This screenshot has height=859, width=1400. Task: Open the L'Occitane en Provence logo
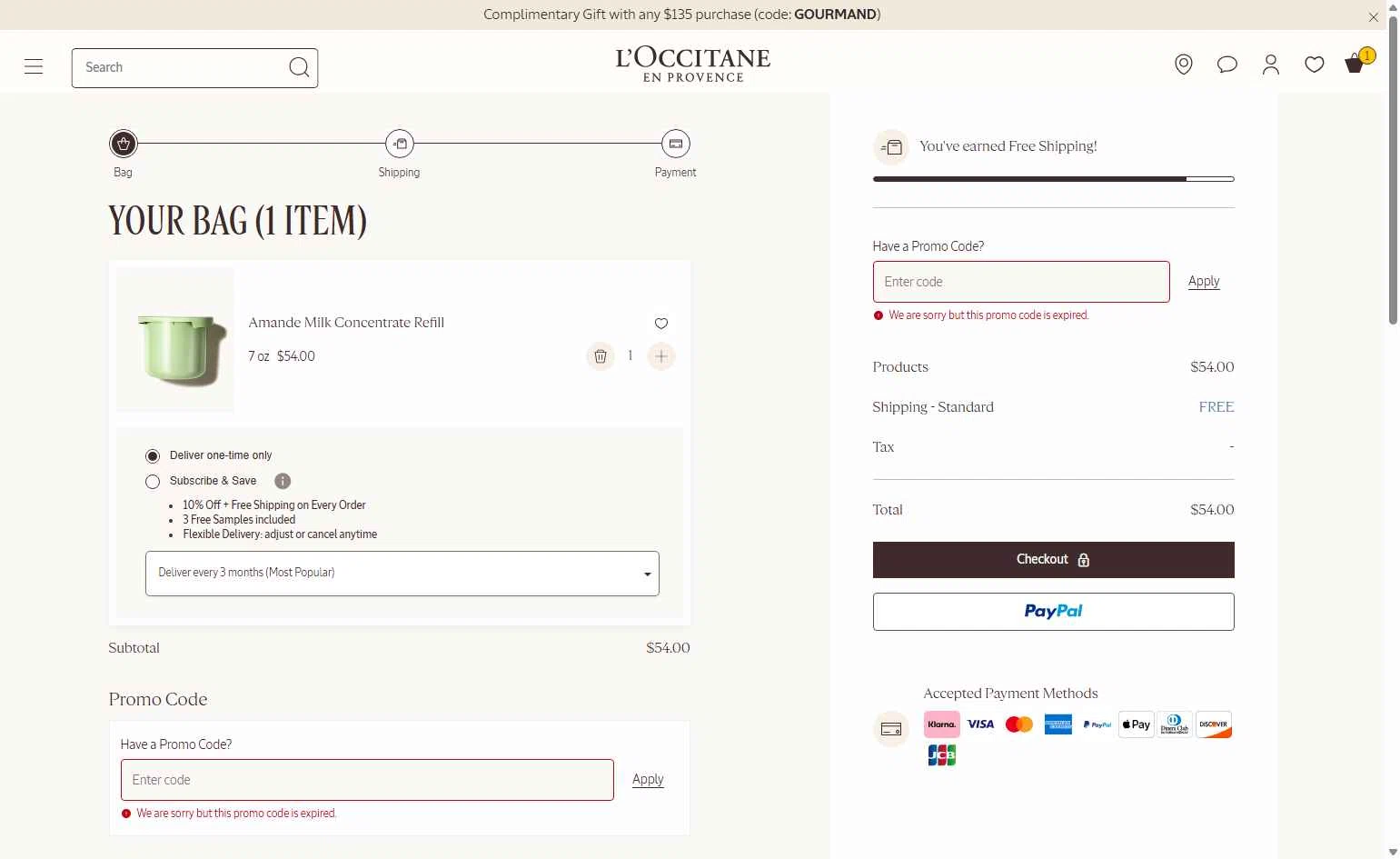tap(693, 65)
